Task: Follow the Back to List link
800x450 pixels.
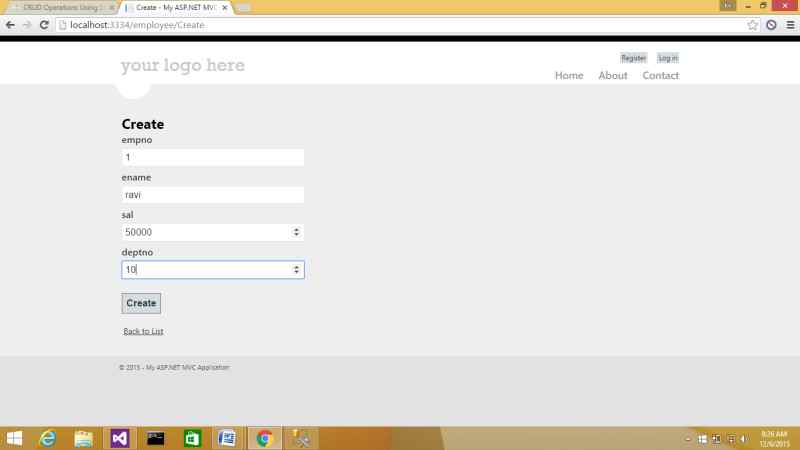Action: [143, 331]
